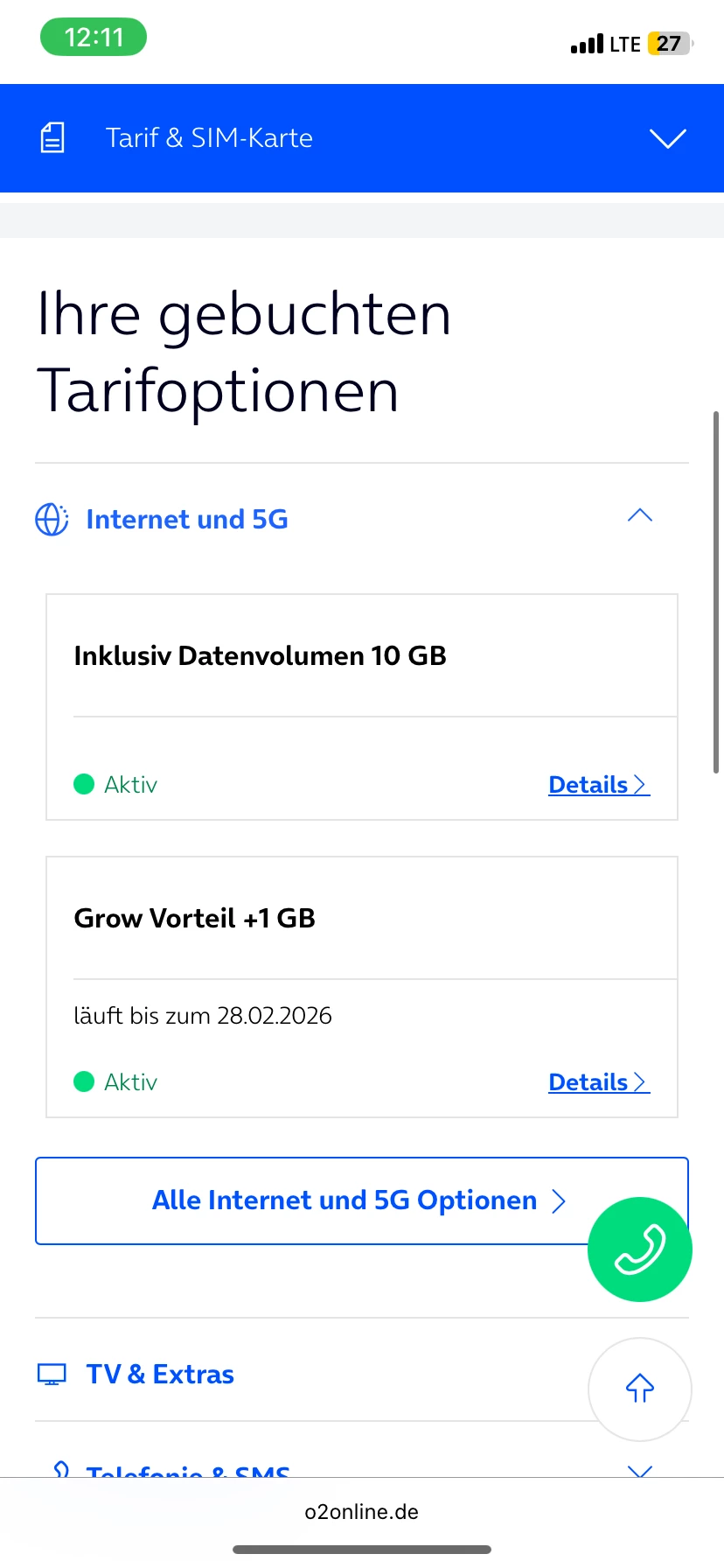This screenshot has height=1568, width=724.
Task: Tap the Internet und 5G heading
Action: 187,519
